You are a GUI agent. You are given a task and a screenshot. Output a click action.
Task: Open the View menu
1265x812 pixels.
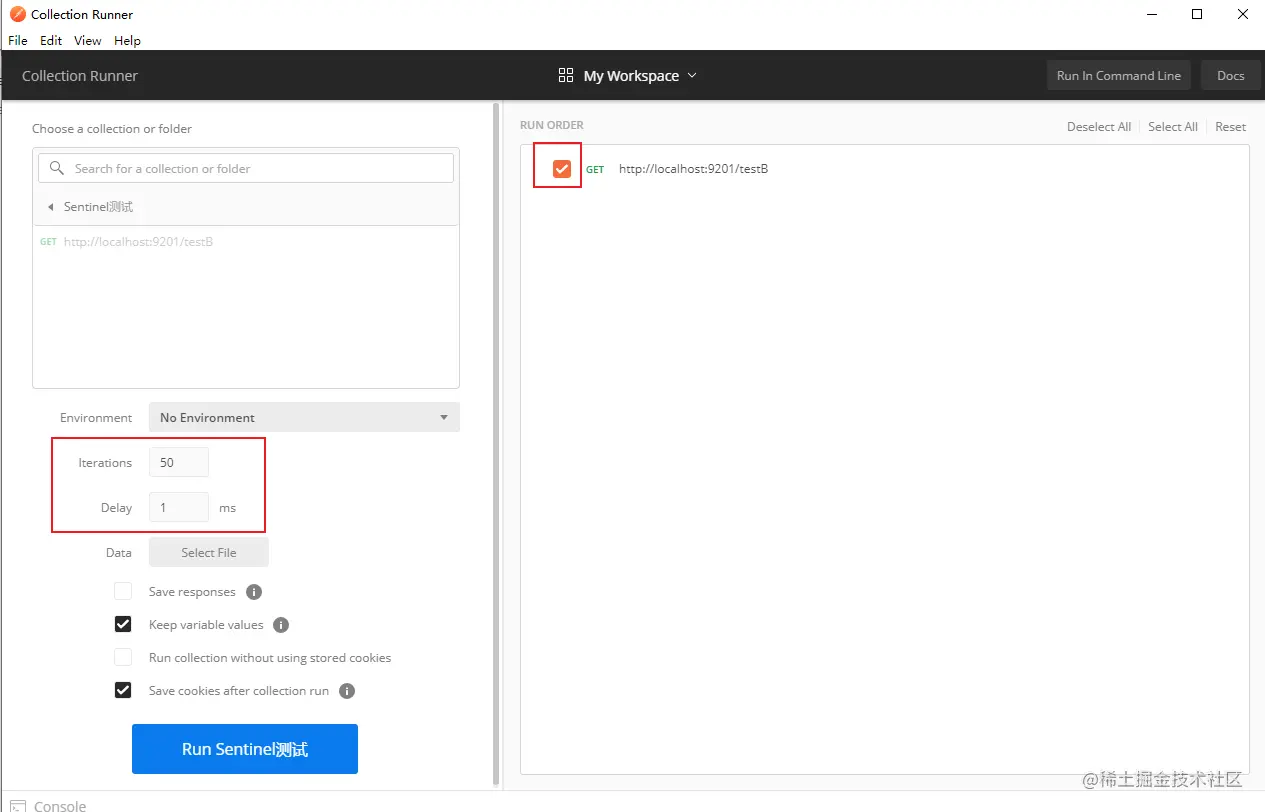pos(88,40)
